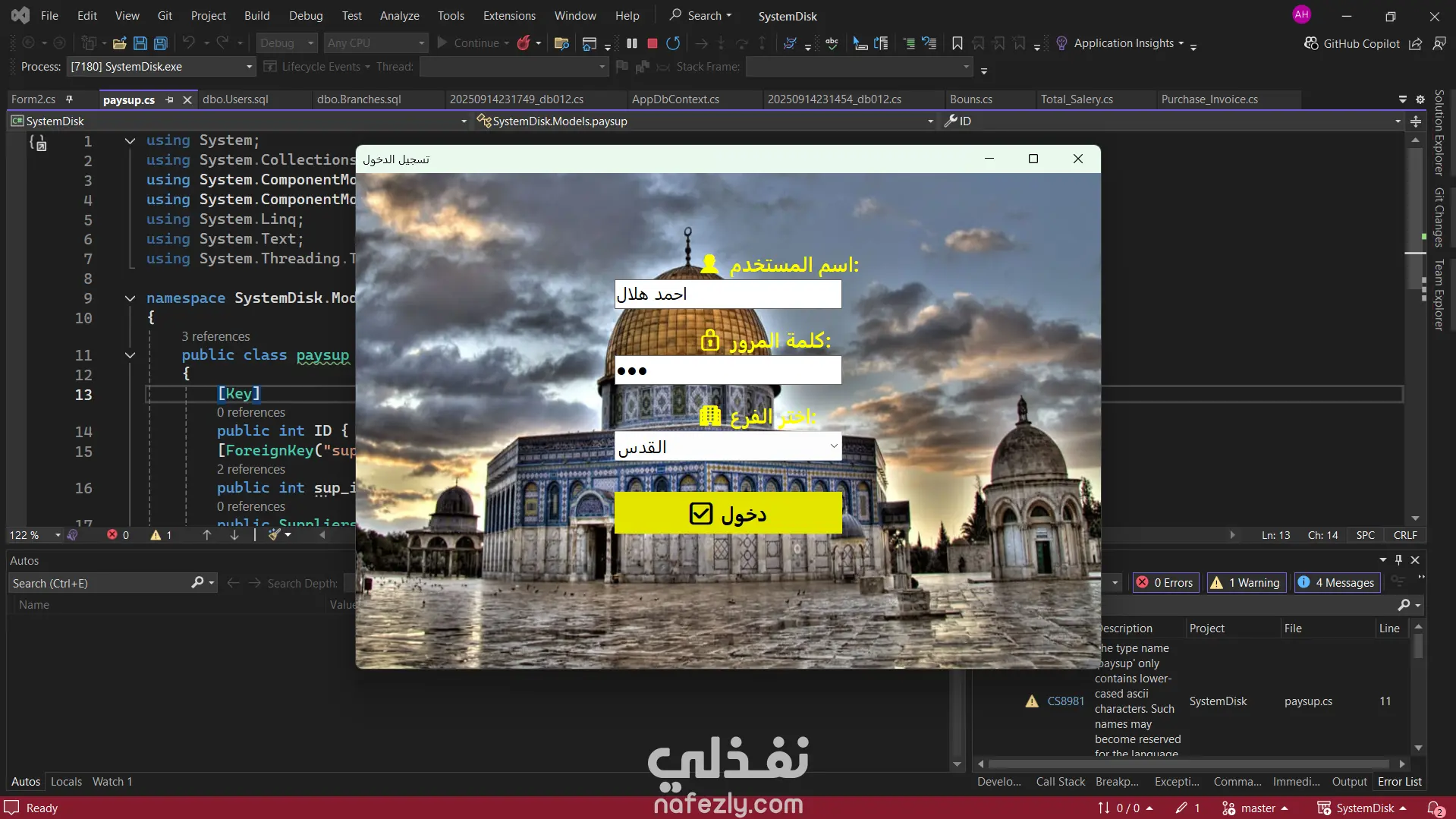This screenshot has width=1456, height=819.
Task: Click the yellow دخول login button
Action: click(x=728, y=513)
